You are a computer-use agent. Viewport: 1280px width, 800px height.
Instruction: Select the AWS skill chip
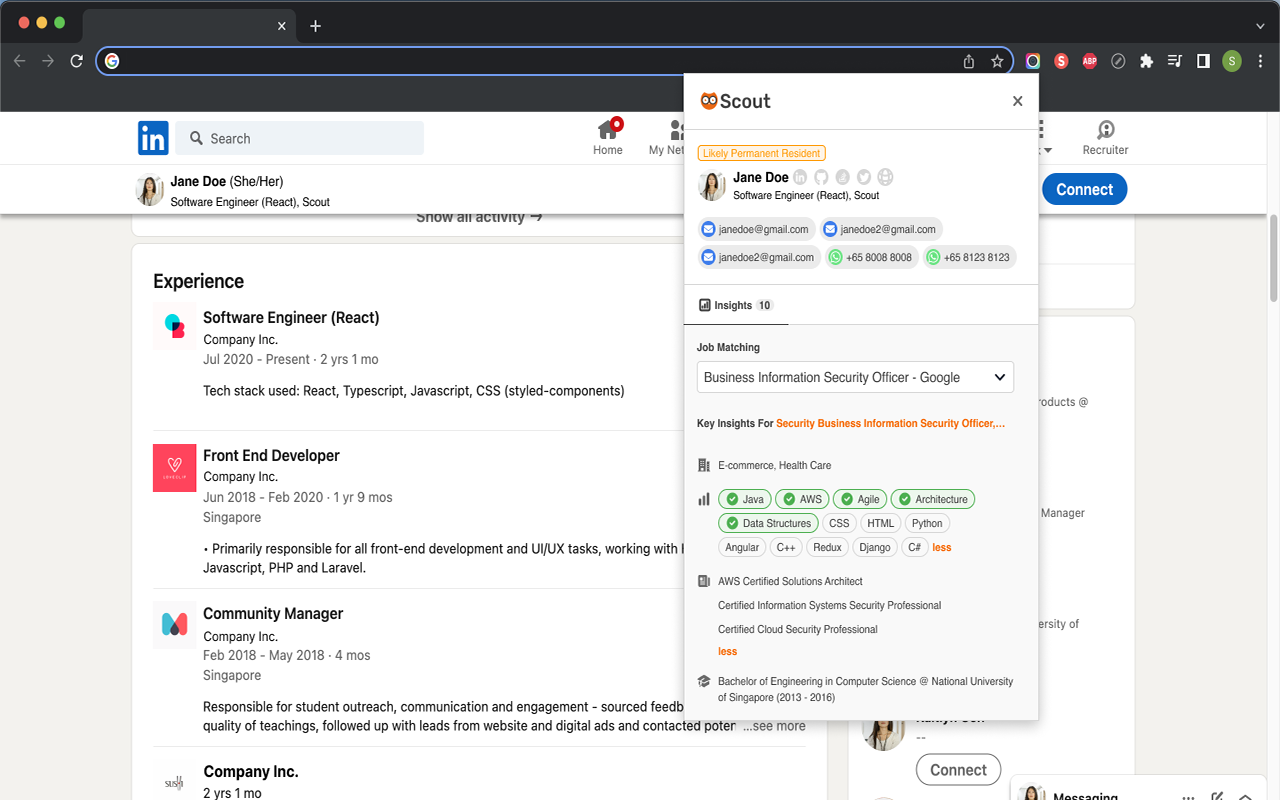pyautogui.click(x=803, y=499)
